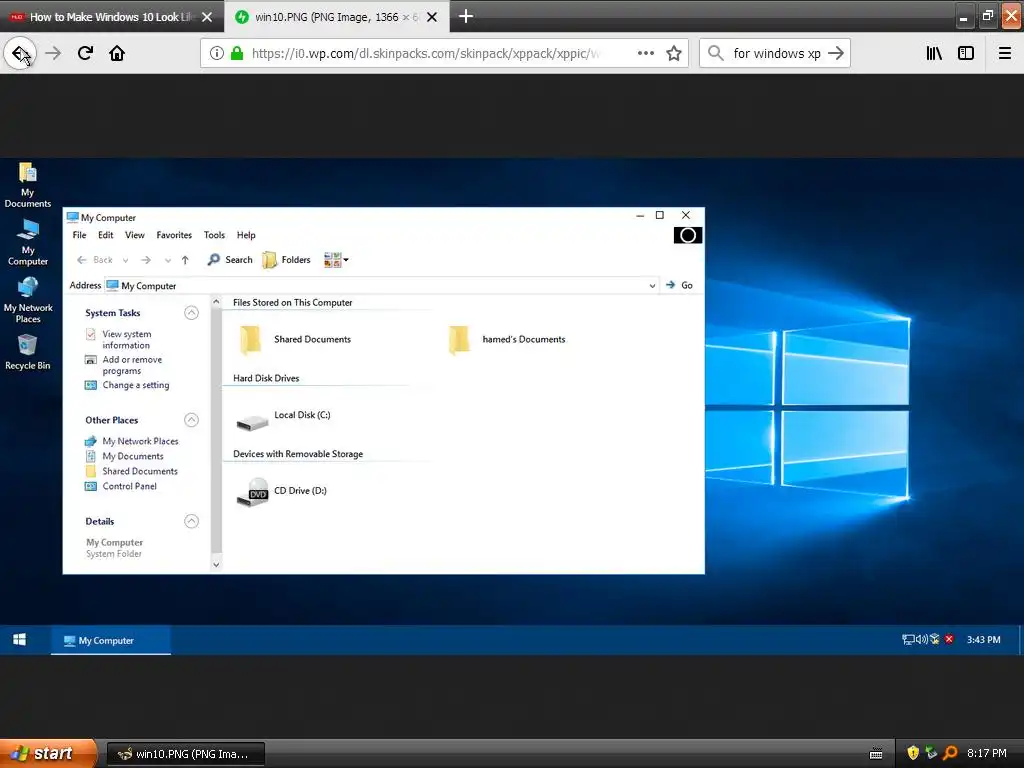Select the CD Drive (D:) icon
1024x768 pixels.
[252, 493]
